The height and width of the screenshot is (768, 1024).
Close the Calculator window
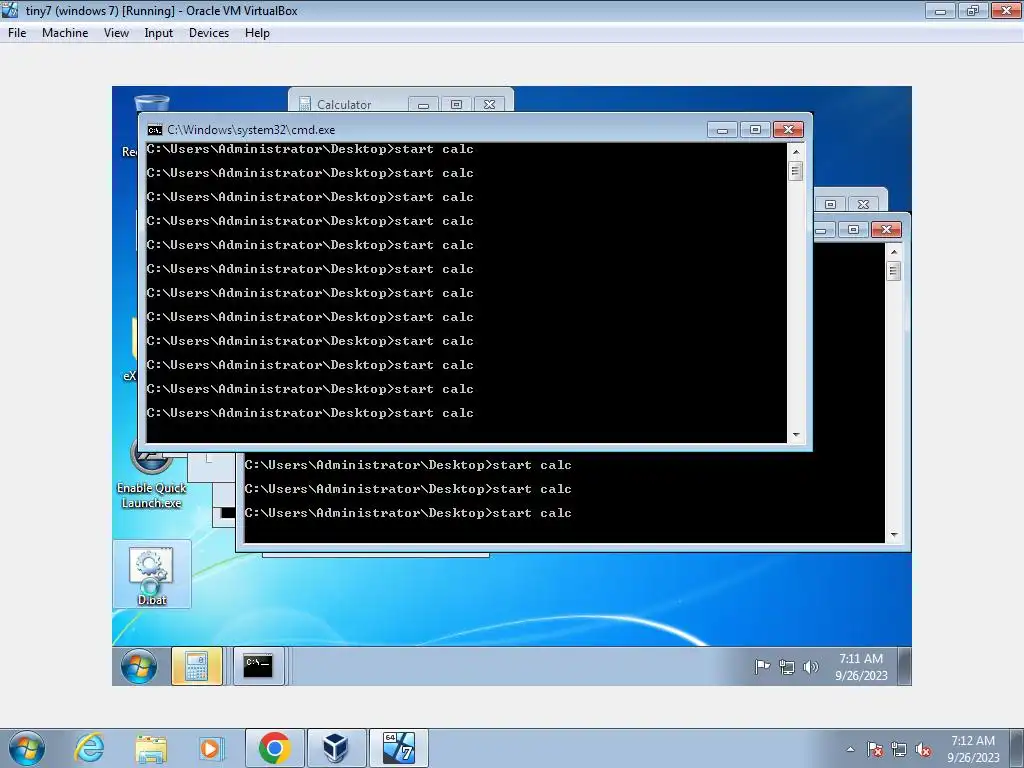pos(489,104)
